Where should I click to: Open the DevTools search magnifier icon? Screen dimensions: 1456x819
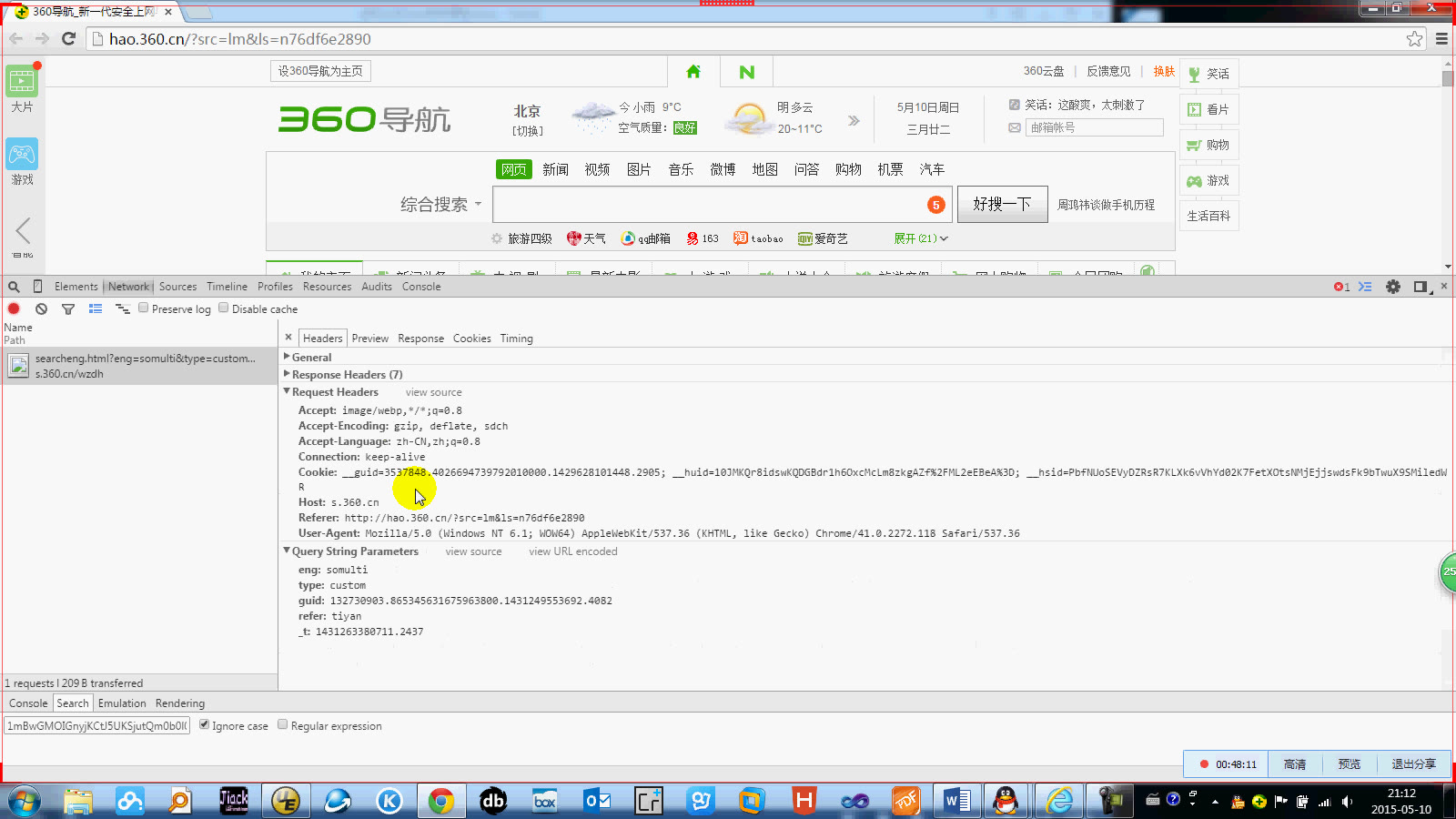tap(14, 287)
